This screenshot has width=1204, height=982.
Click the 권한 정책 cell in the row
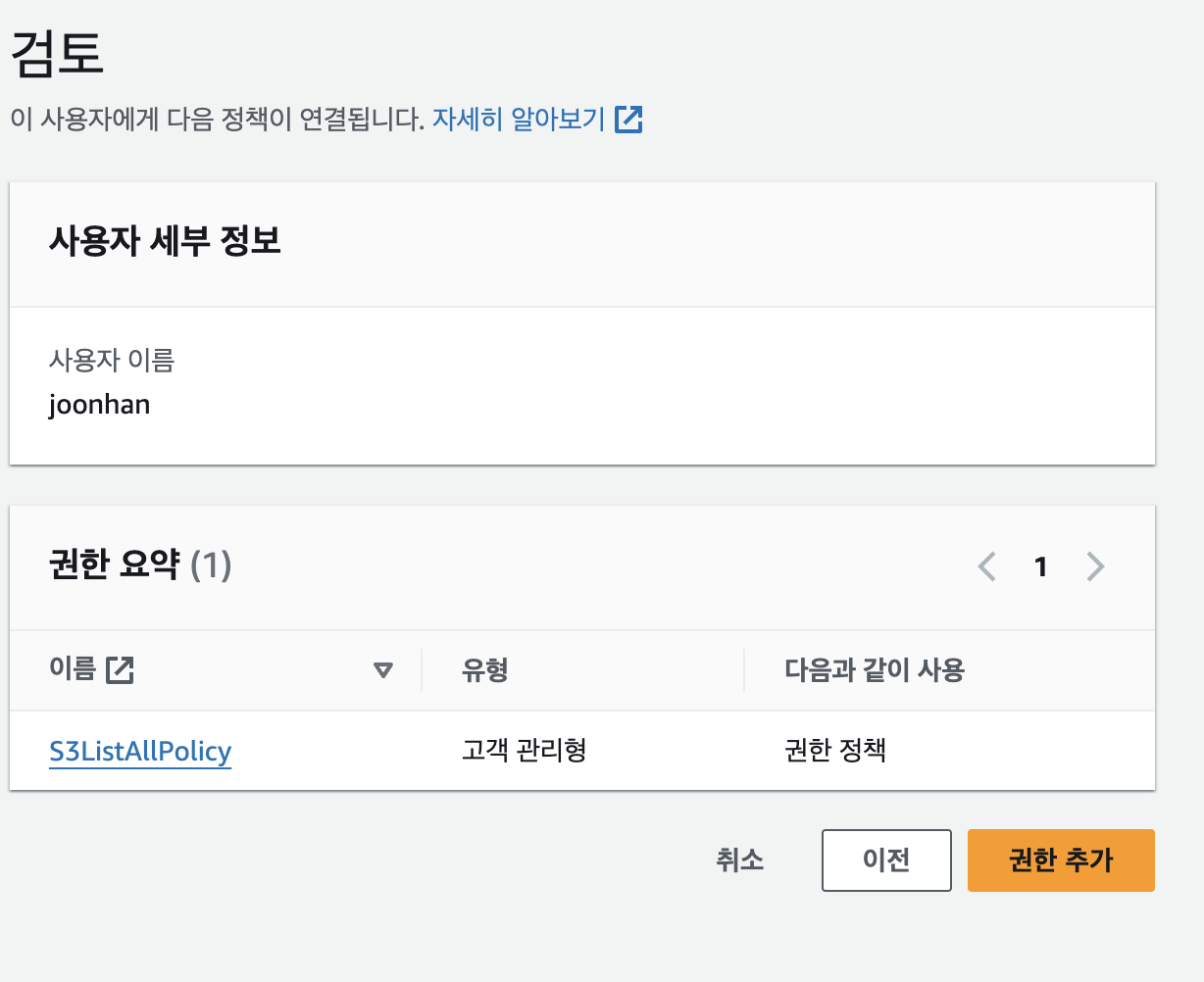835,752
